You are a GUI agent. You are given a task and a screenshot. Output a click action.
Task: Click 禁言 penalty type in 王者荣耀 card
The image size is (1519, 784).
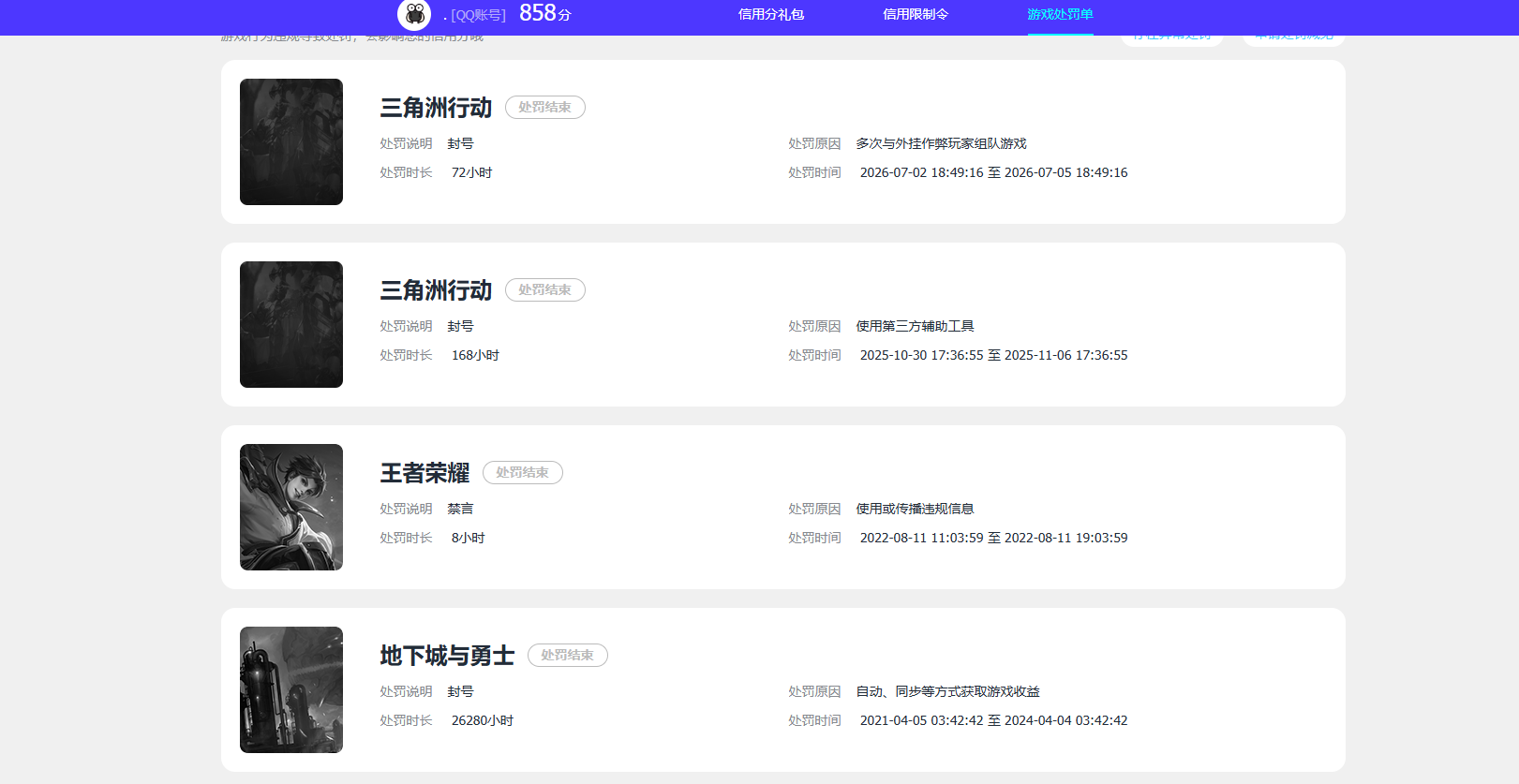[x=460, y=510]
